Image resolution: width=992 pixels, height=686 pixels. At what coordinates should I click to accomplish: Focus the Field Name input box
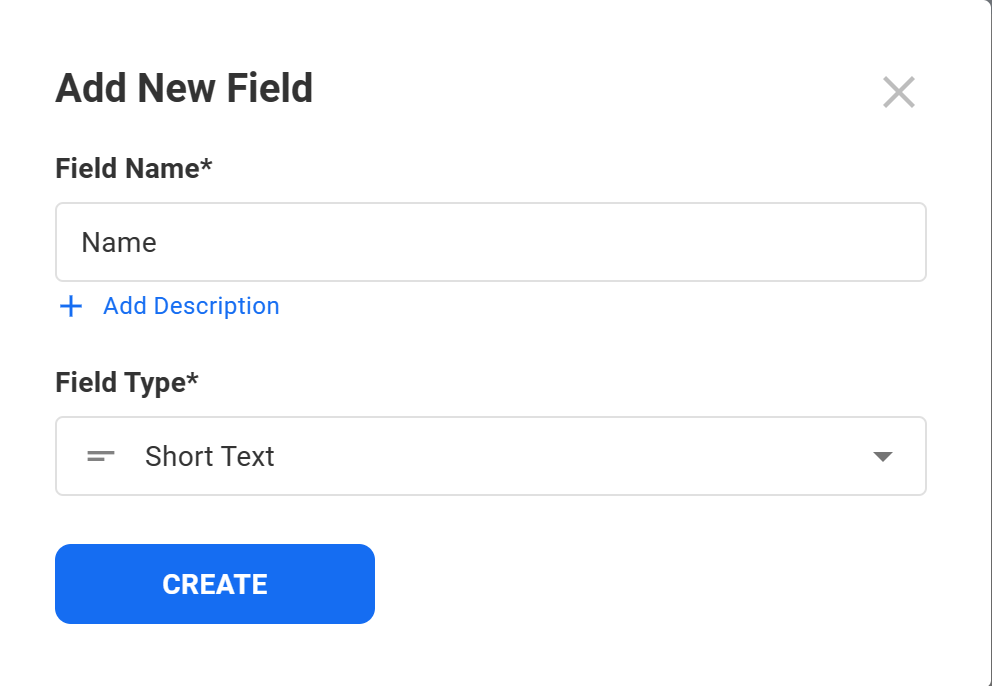pyautogui.click(x=490, y=242)
